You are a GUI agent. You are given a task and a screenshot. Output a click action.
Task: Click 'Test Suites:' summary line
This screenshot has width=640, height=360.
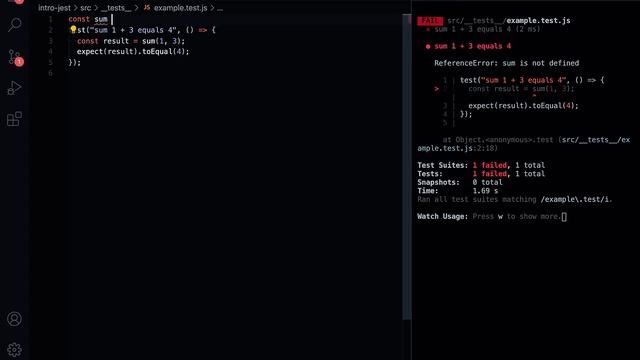pyautogui.click(x=481, y=165)
